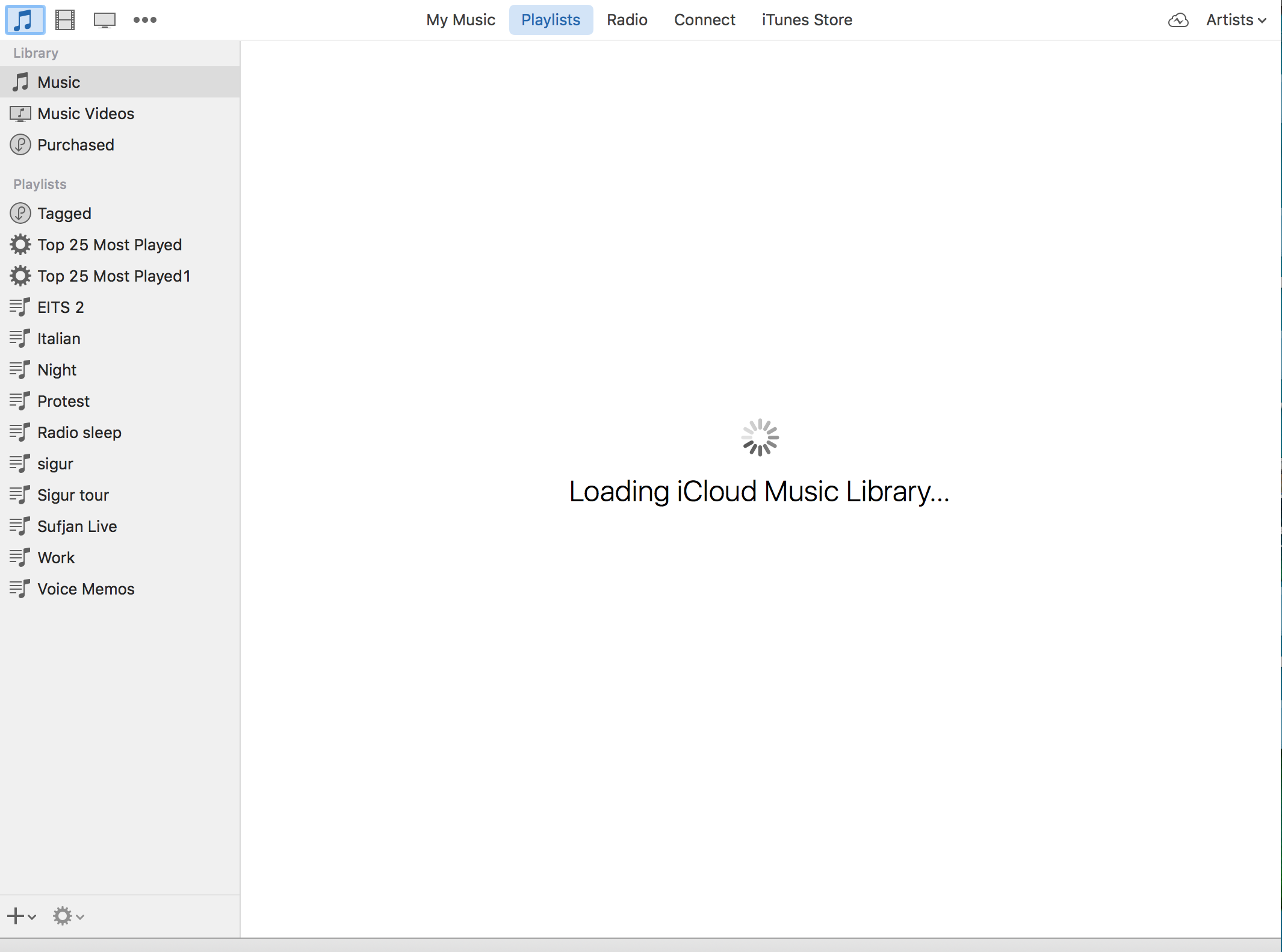This screenshot has height=952, width=1282.
Task: Click the Tagged playlist circular icon
Action: tap(20, 213)
